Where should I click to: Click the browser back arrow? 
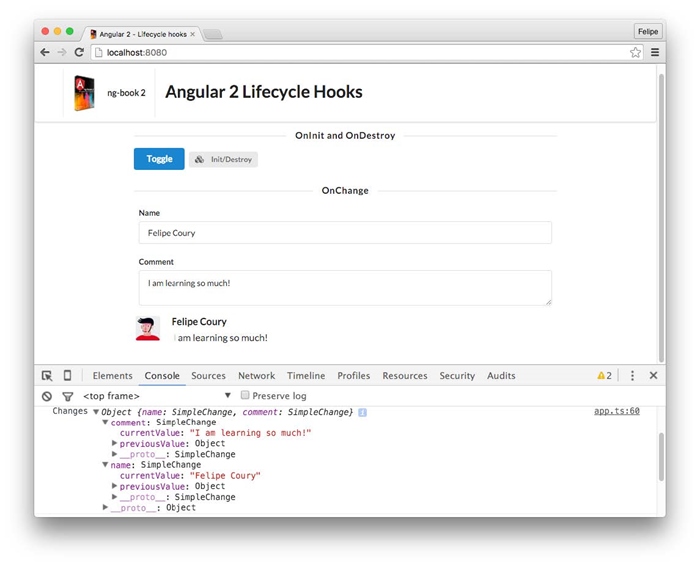click(45, 52)
